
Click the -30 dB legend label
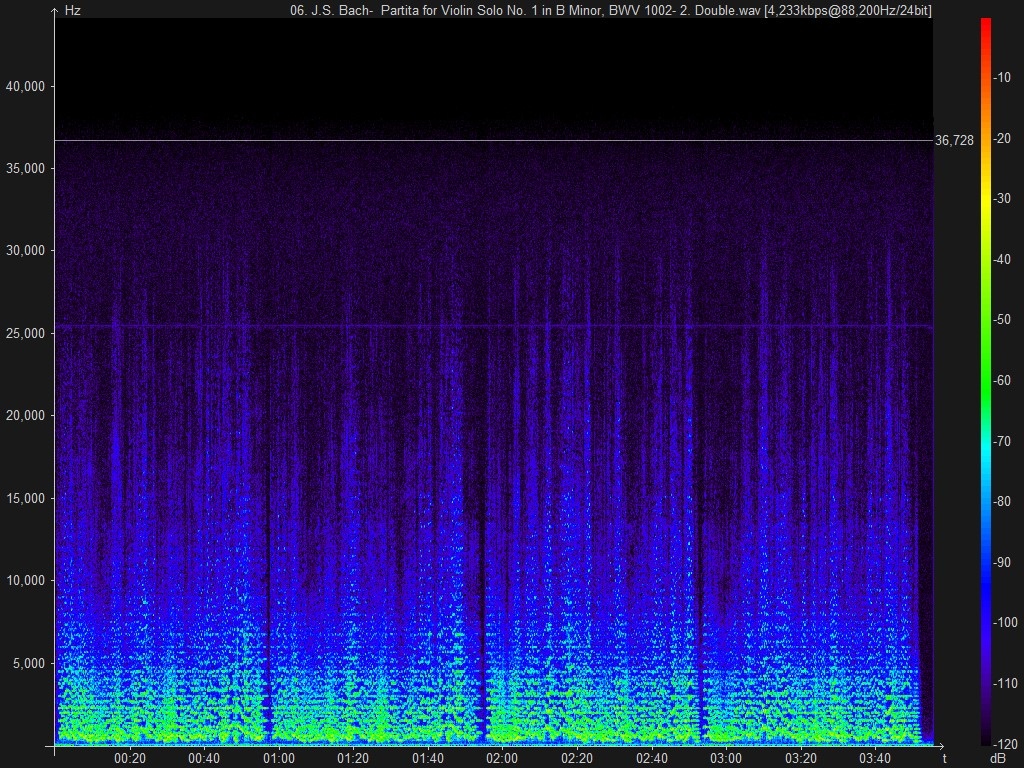(1002, 199)
